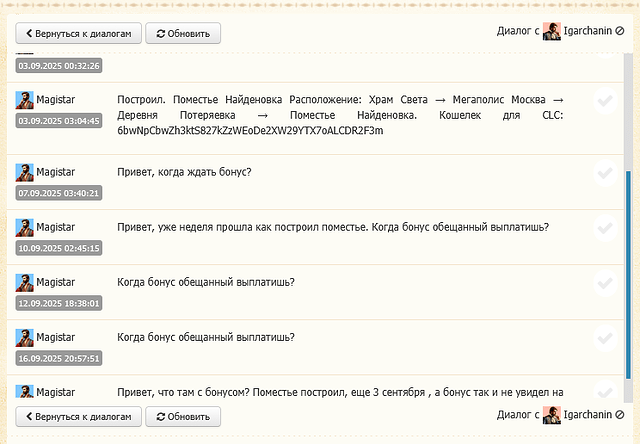Click 12.09.2025 message 'Когда бонус обещанный выплатишь?'

click(x=206, y=282)
